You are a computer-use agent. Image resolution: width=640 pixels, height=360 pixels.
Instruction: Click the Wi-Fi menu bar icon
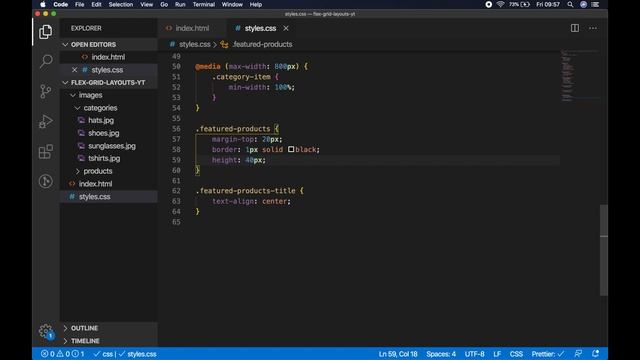click(500, 4)
